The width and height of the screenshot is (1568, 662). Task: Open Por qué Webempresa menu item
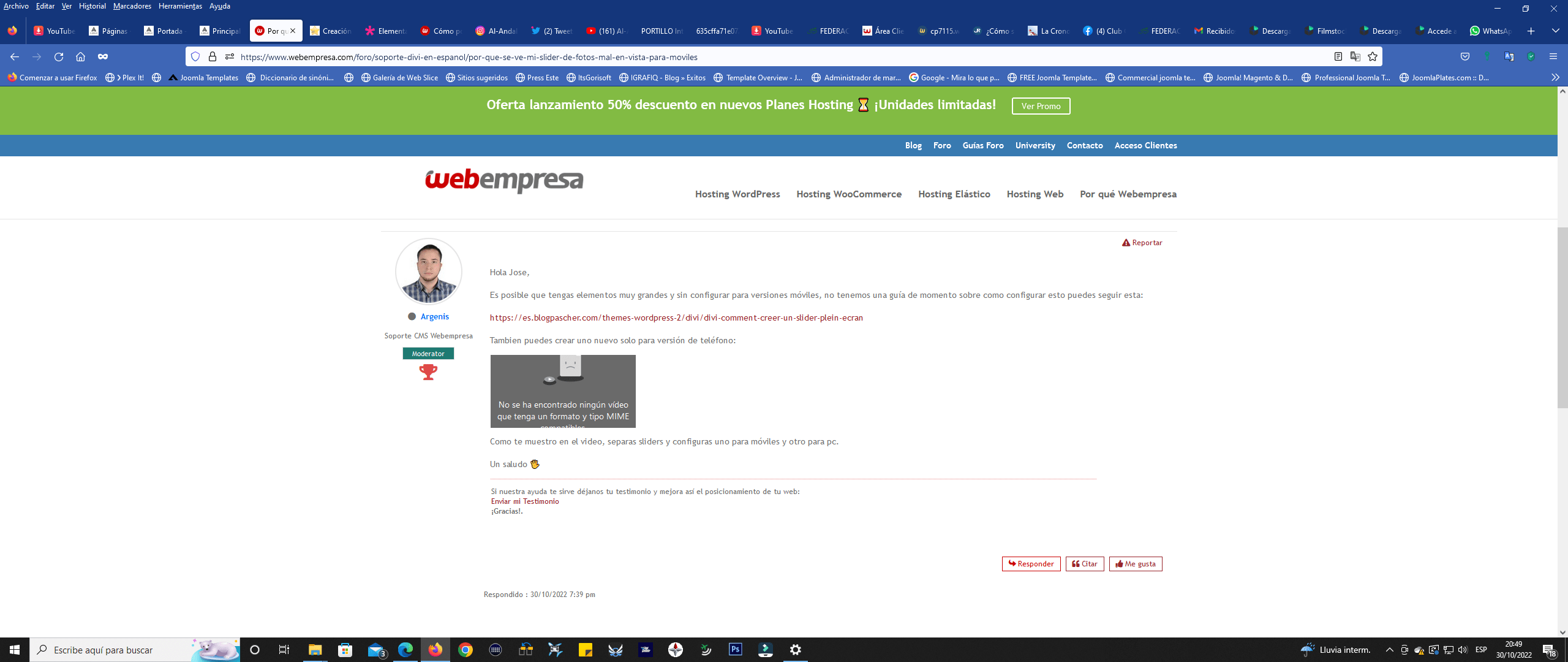pos(1128,194)
